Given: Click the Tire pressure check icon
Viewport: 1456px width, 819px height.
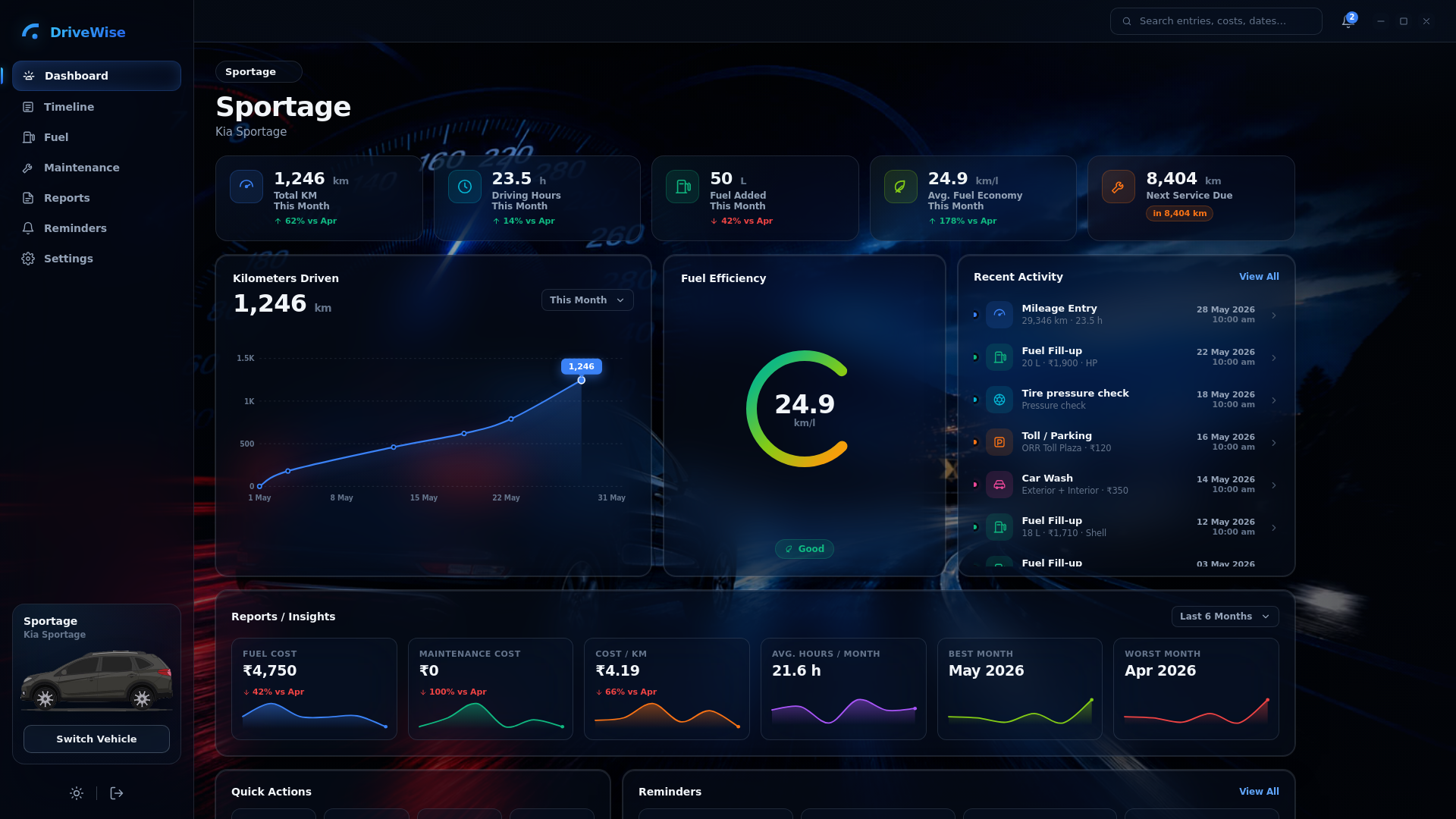Looking at the screenshot, I should coord(999,400).
